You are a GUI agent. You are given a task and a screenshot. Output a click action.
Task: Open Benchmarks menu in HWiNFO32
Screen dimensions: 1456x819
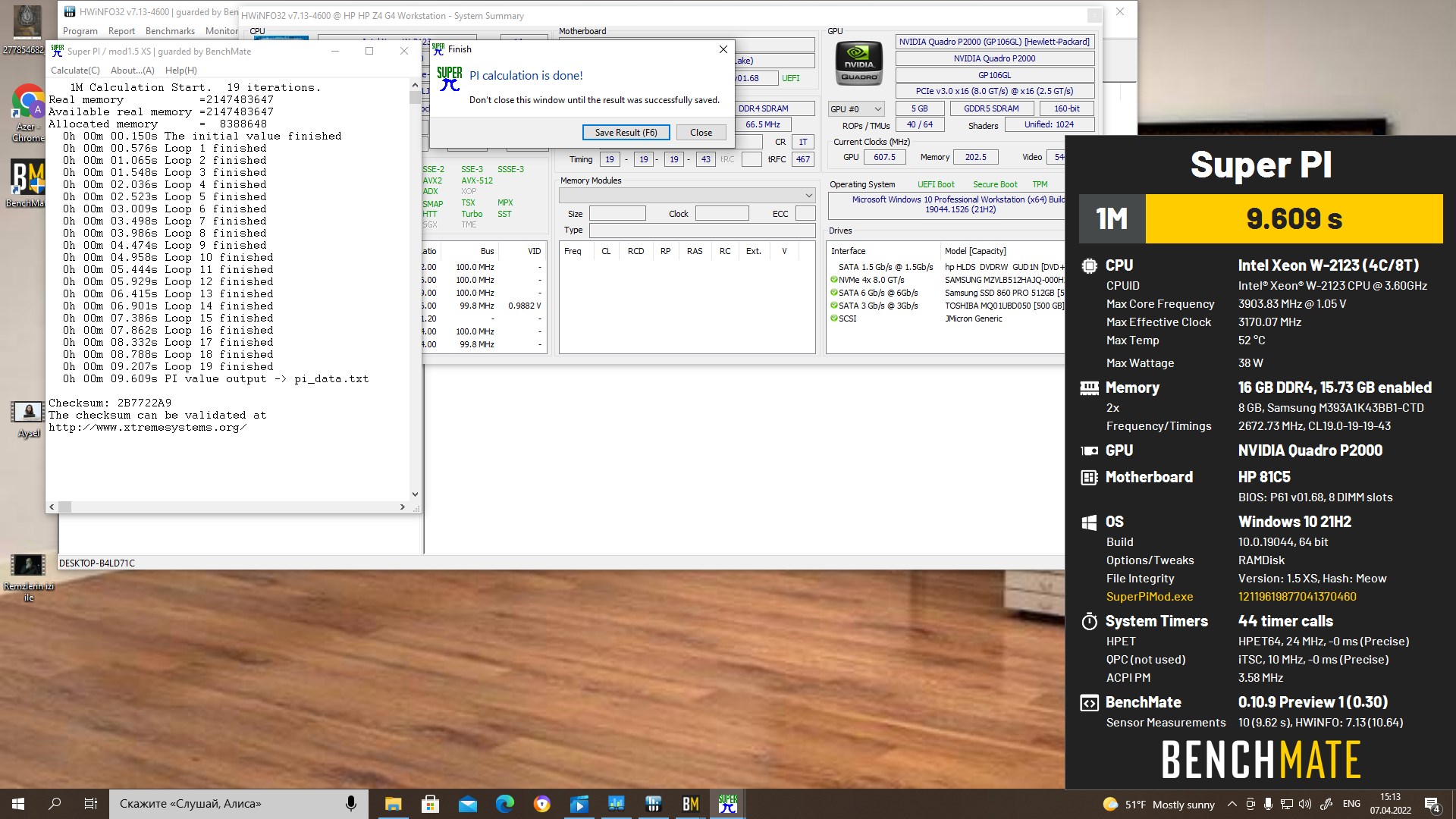tap(170, 31)
